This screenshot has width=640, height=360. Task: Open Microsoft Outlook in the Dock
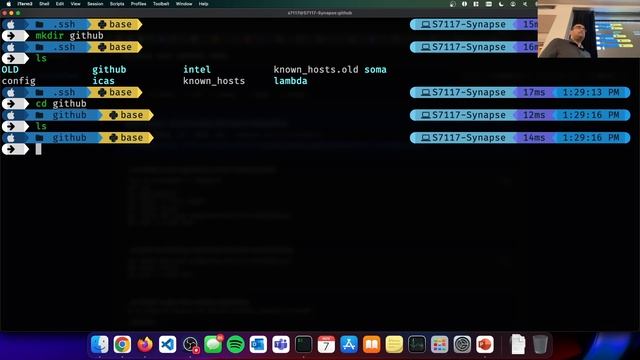coord(258,344)
